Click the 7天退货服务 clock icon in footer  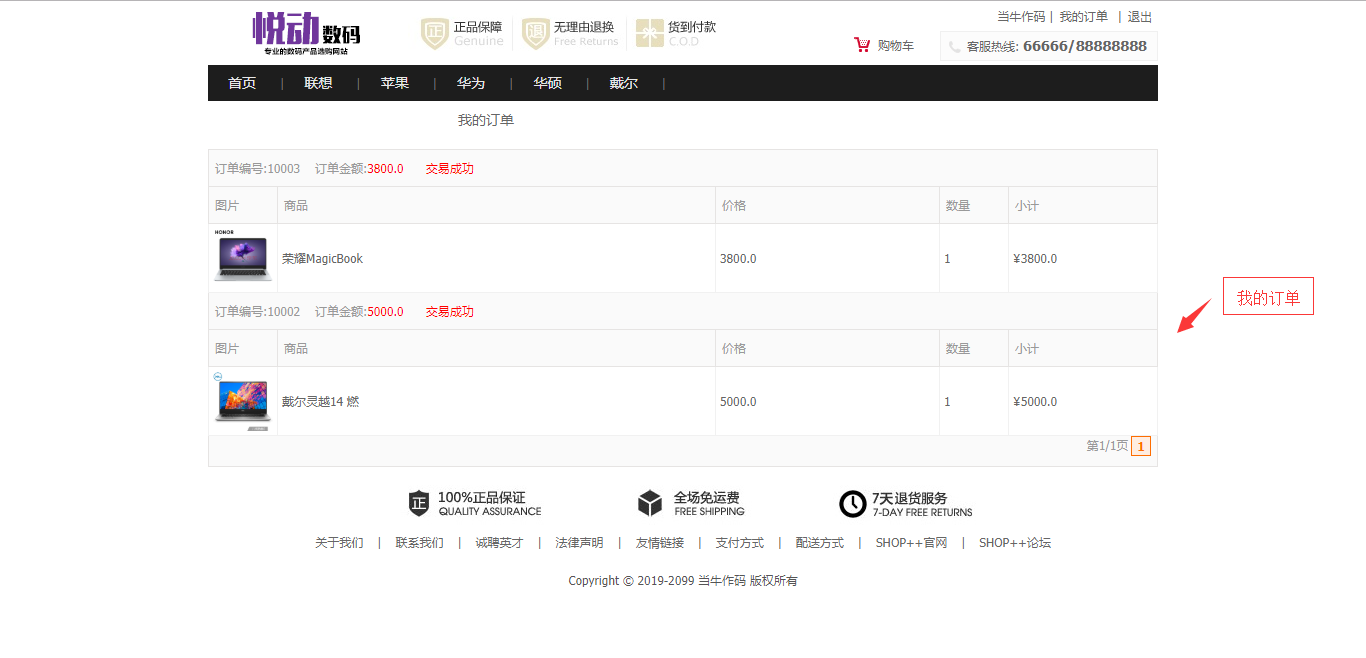pyautogui.click(x=852, y=504)
